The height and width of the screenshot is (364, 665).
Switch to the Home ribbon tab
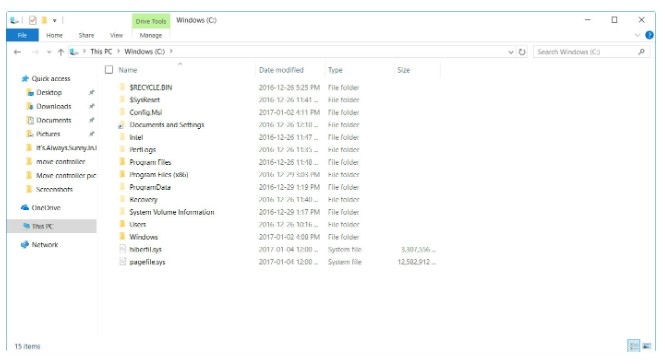pyautogui.click(x=54, y=35)
